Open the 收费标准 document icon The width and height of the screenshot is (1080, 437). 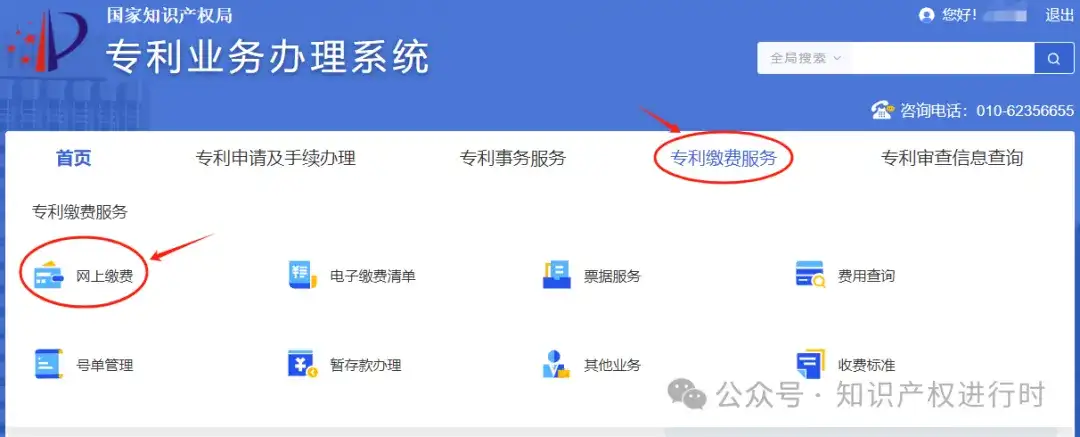810,364
